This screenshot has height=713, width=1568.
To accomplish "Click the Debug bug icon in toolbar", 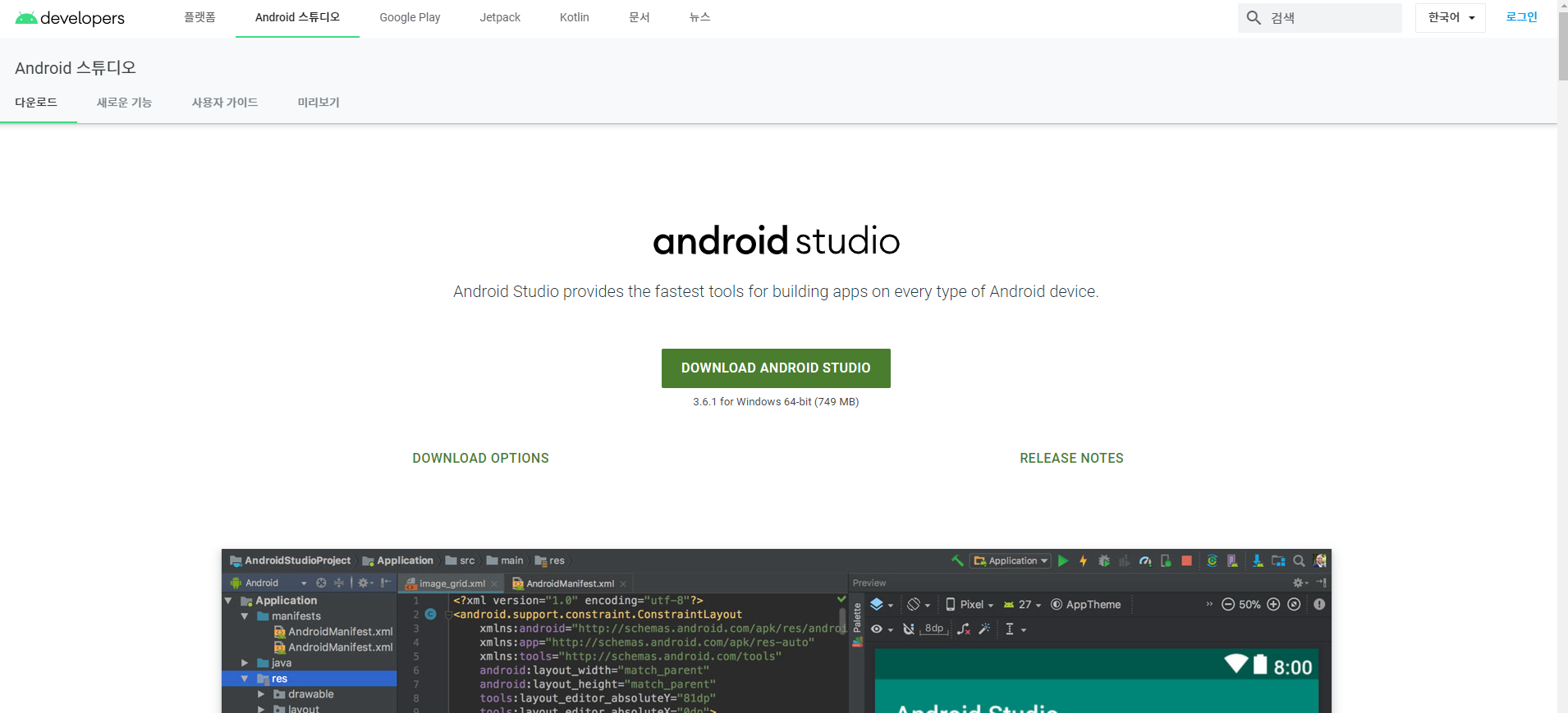I will [1104, 560].
